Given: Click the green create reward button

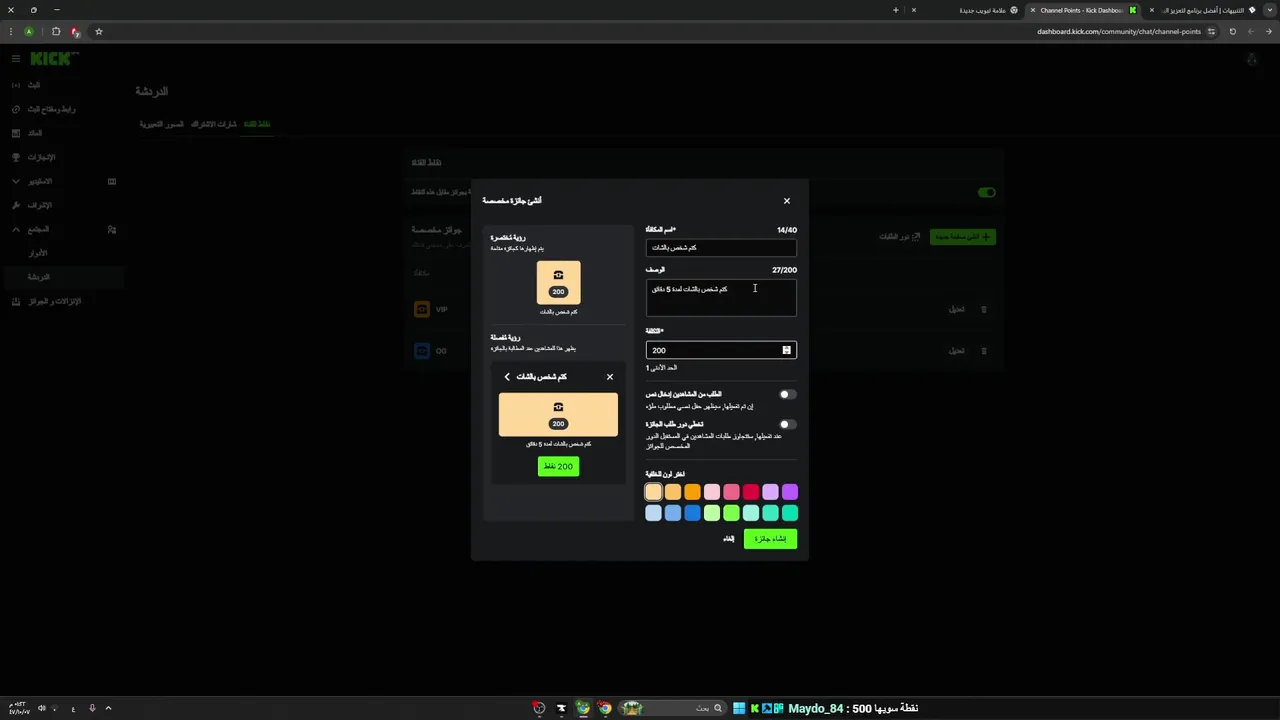Looking at the screenshot, I should [770, 539].
